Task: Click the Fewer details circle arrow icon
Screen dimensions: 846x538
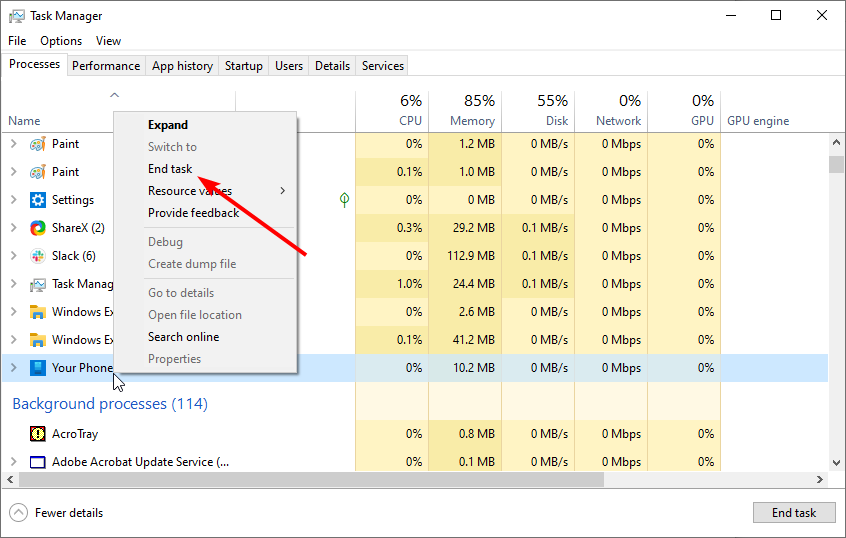Action: pos(18,513)
